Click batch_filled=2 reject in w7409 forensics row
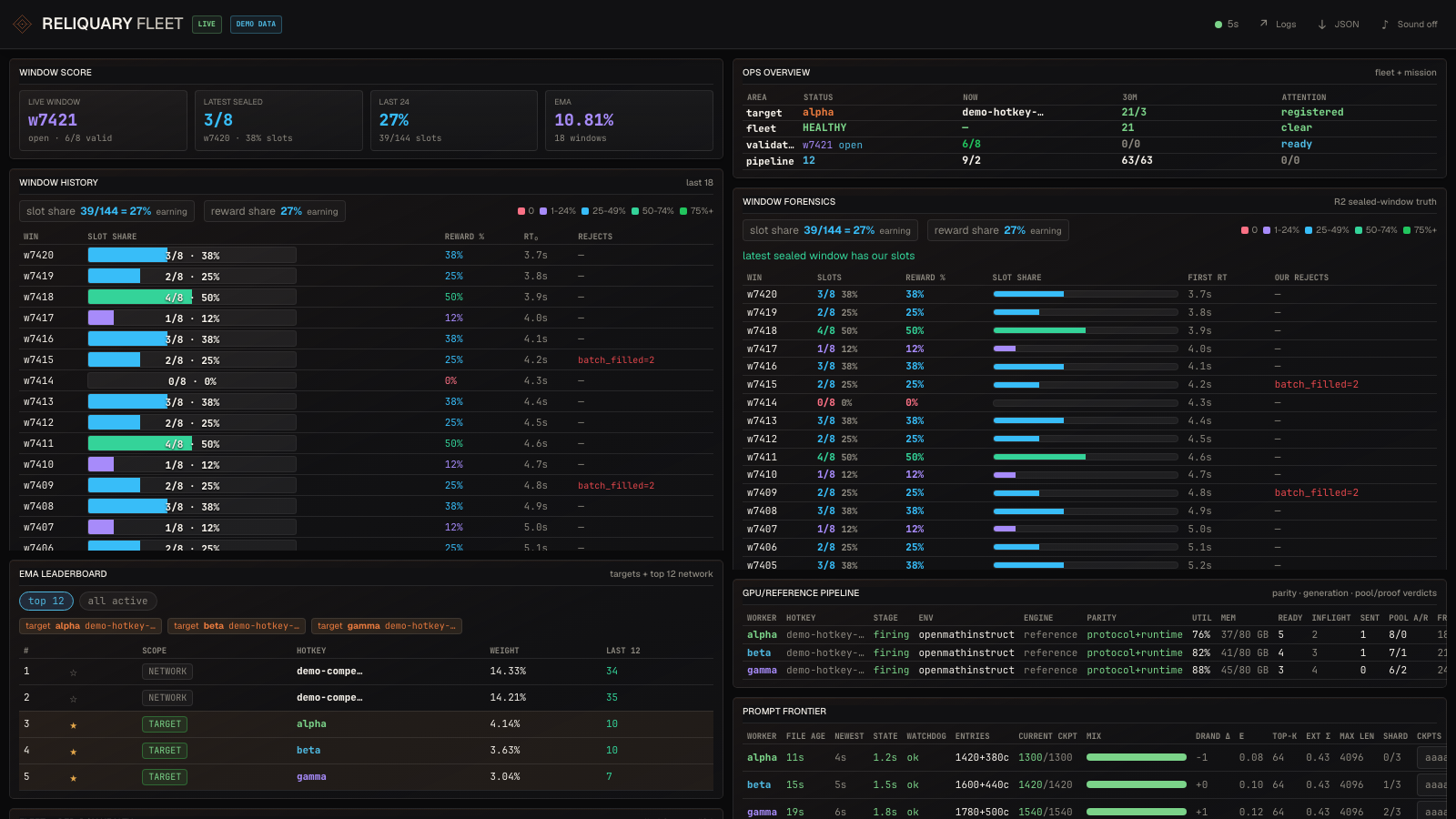Screen dimensions: 1456x819 tap(1317, 493)
